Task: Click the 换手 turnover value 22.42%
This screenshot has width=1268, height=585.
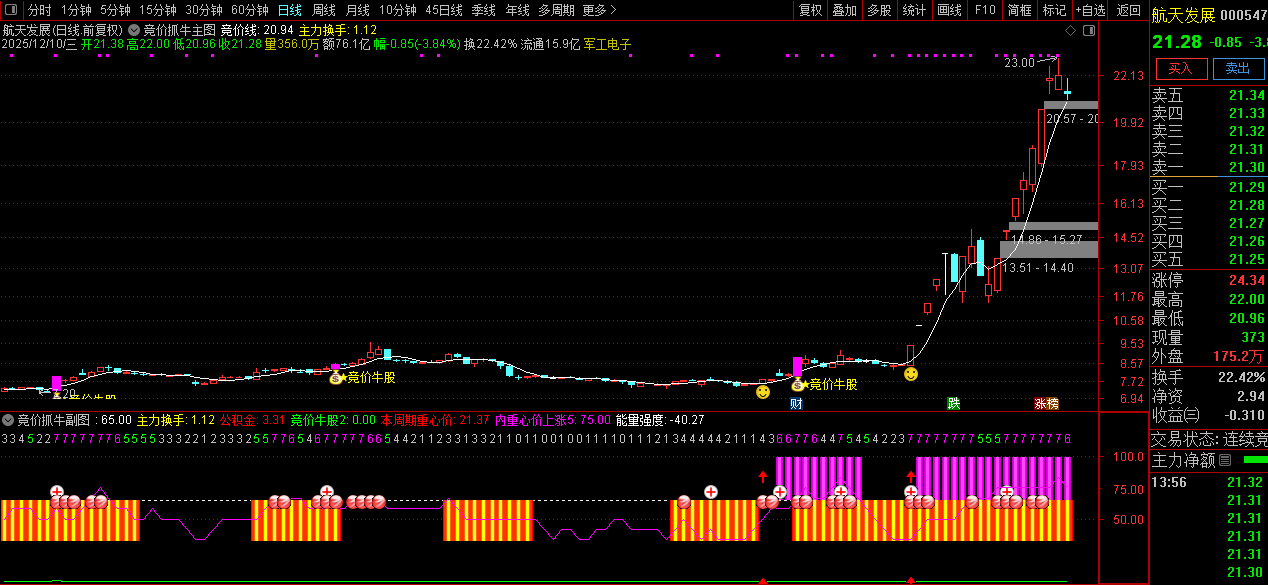Action: (1242, 376)
